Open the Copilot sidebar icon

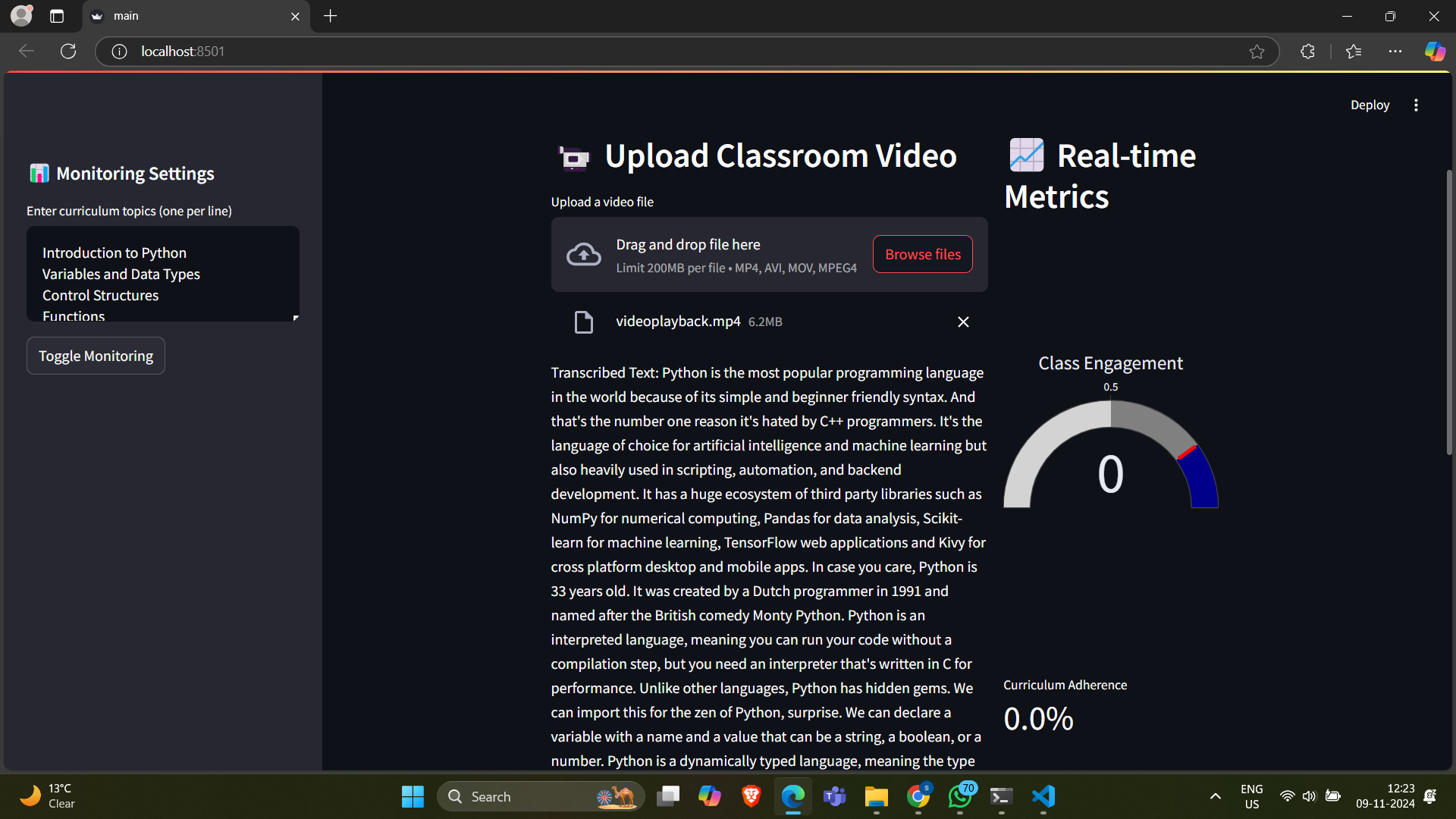(x=1435, y=52)
